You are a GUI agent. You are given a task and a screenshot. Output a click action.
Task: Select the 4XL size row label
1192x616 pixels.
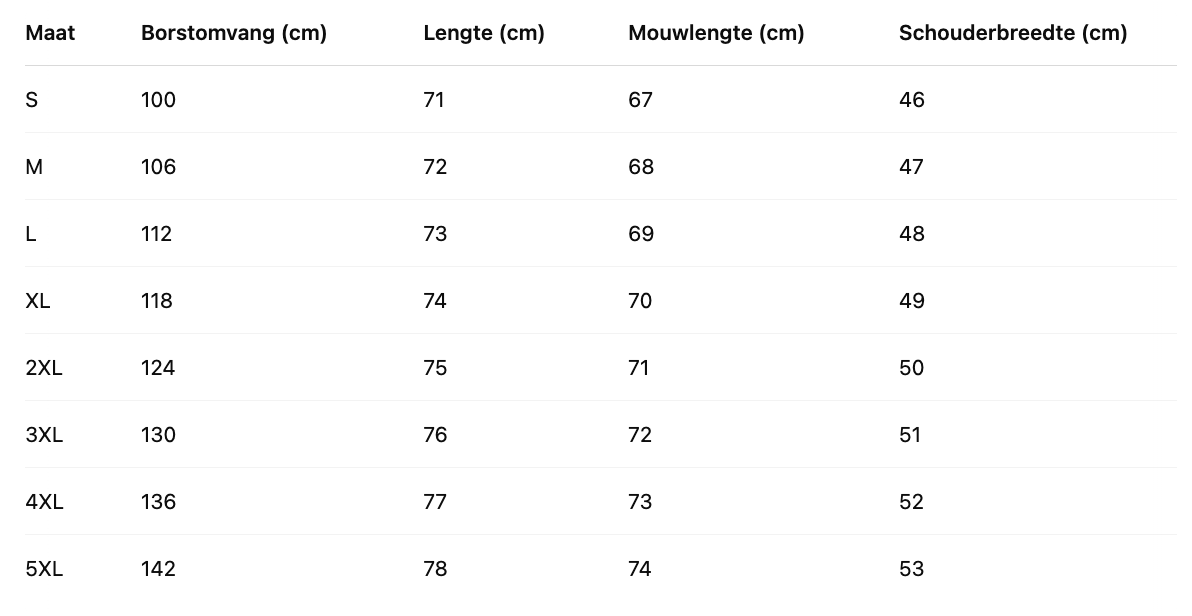tap(44, 502)
